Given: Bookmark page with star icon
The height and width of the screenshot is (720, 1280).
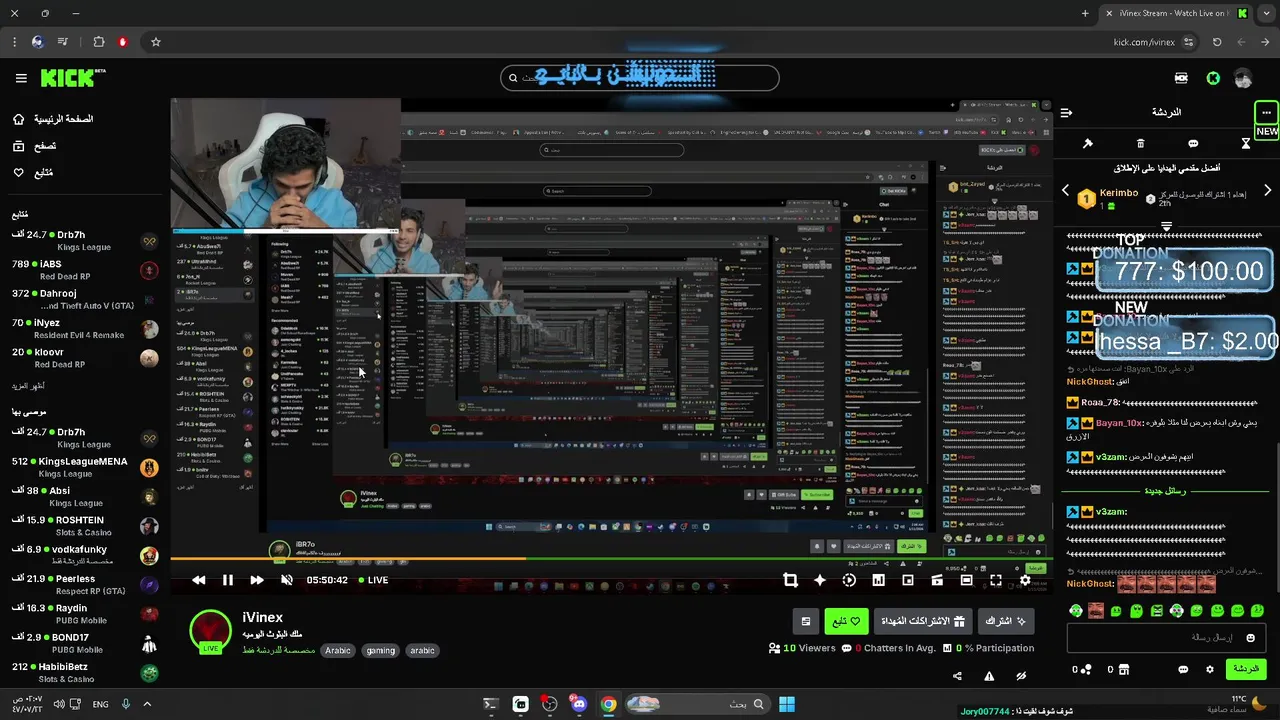Looking at the screenshot, I should [156, 42].
